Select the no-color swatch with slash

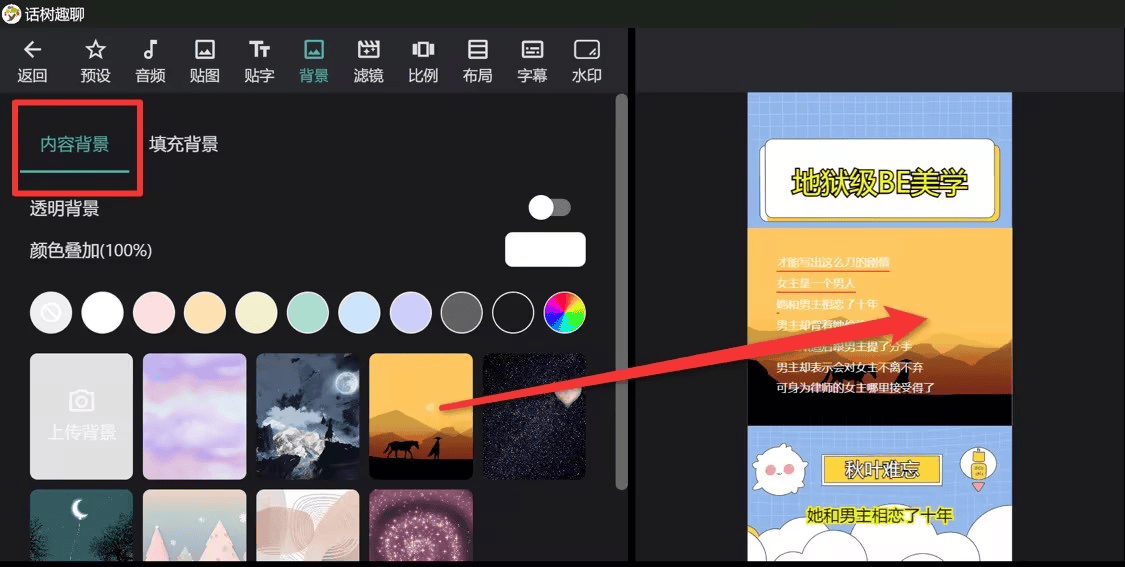click(51, 313)
